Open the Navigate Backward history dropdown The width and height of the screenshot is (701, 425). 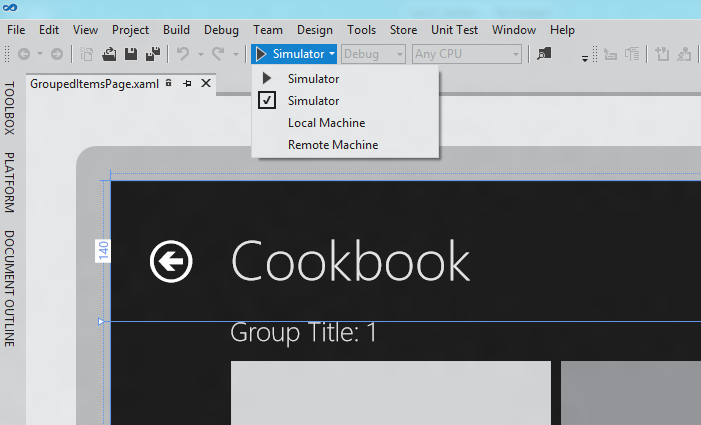click(x=40, y=54)
